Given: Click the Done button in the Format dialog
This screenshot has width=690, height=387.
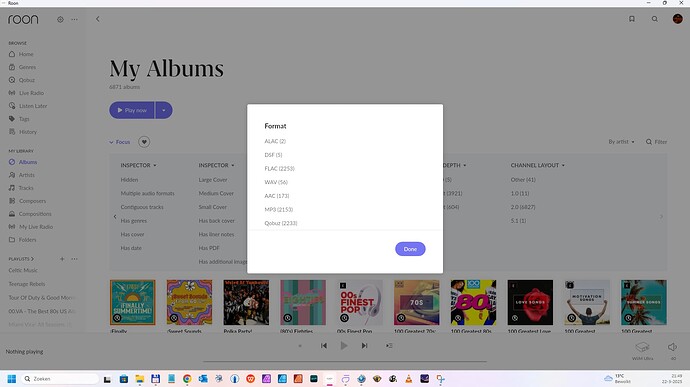Looking at the screenshot, I should 410,249.
